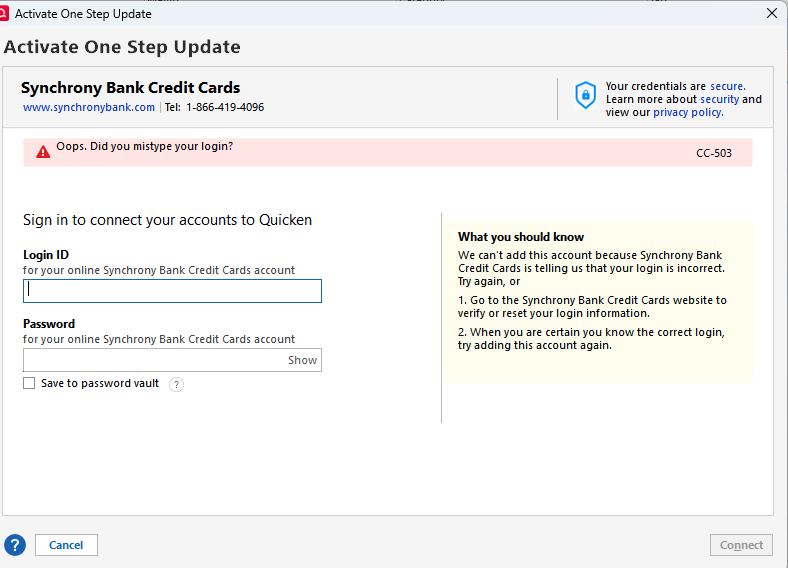Screen dimensions: 788x568
Task: Click the CC-503 error code
Action: (714, 153)
